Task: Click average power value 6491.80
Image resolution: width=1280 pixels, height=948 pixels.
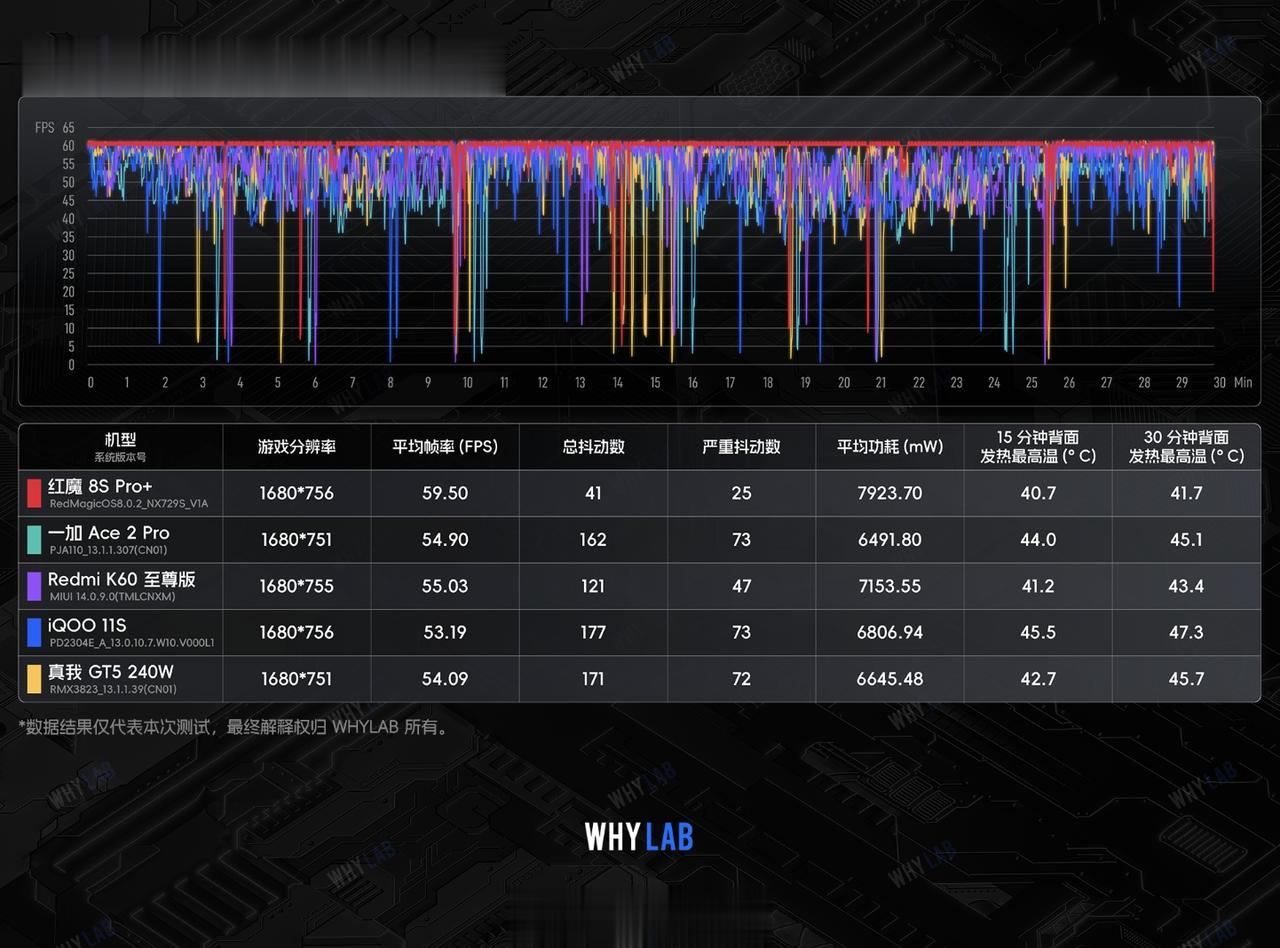Action: tap(890, 540)
